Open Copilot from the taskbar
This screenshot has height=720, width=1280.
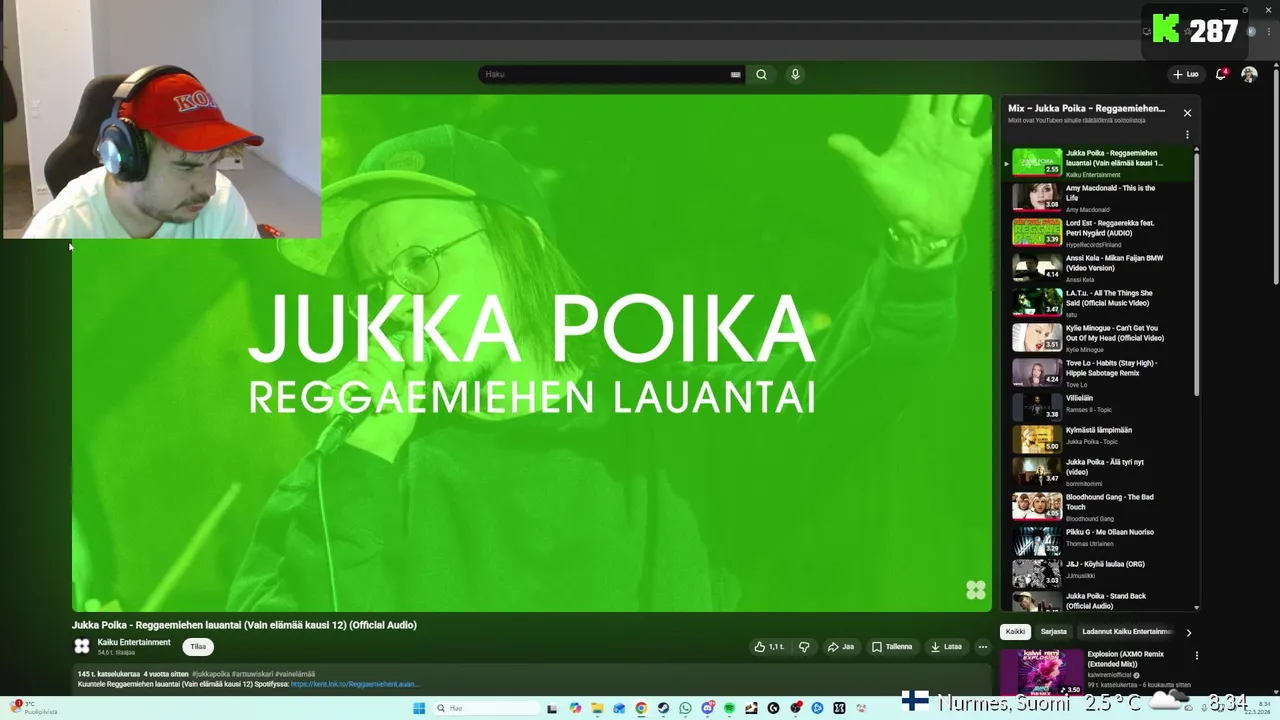[x=575, y=708]
